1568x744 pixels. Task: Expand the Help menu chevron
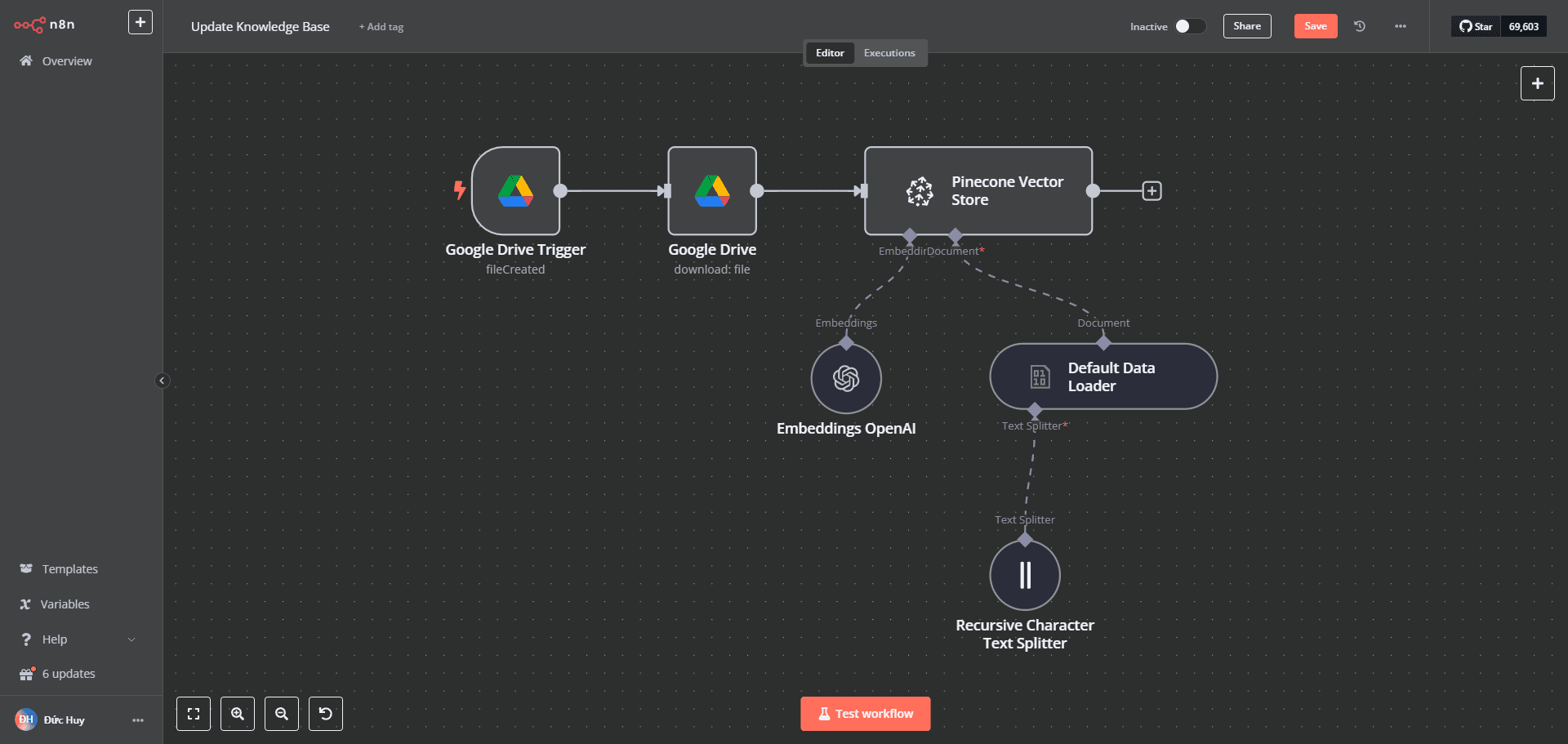pyautogui.click(x=131, y=639)
